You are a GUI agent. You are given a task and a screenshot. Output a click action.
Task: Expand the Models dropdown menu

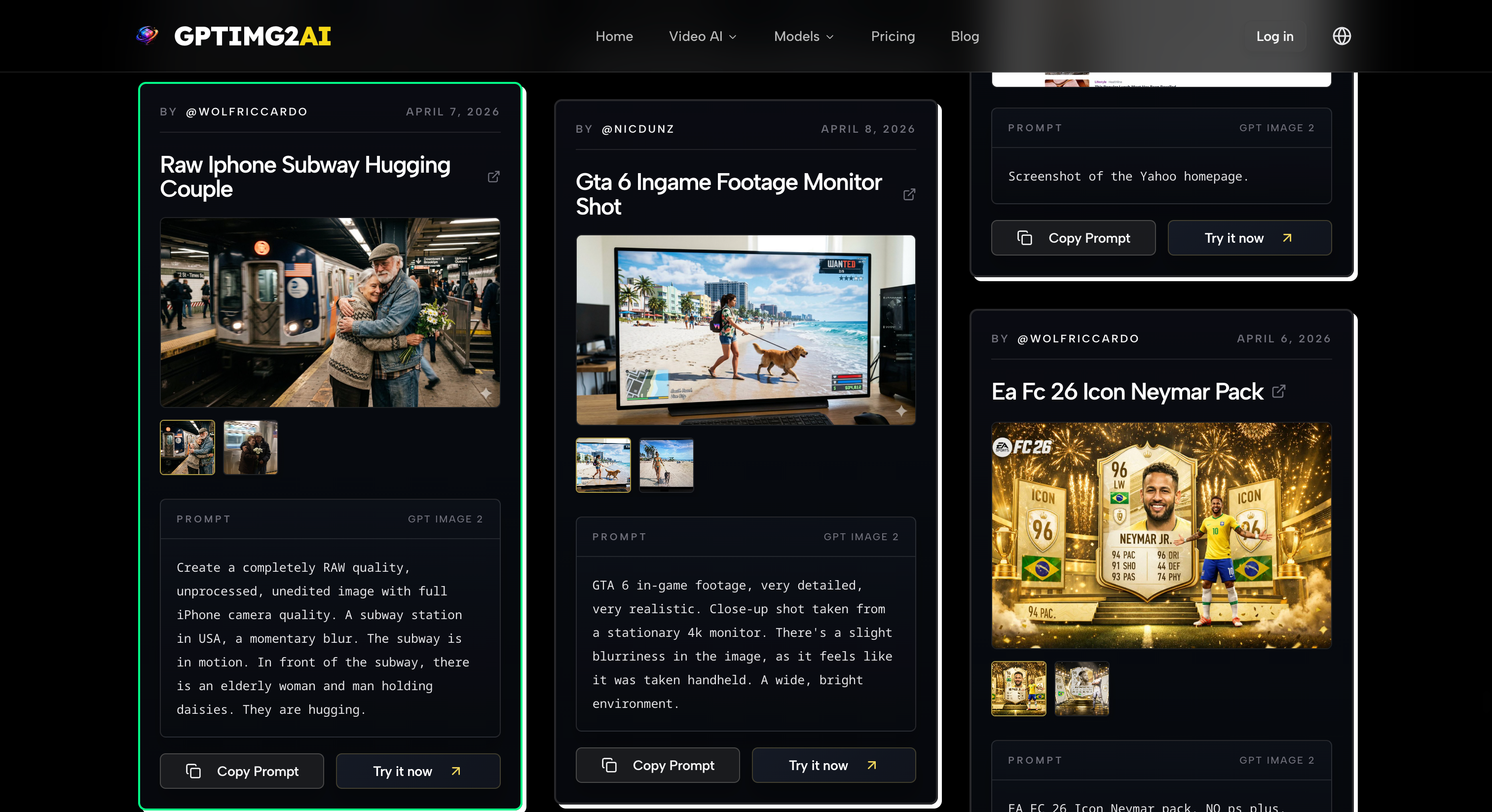(x=804, y=36)
